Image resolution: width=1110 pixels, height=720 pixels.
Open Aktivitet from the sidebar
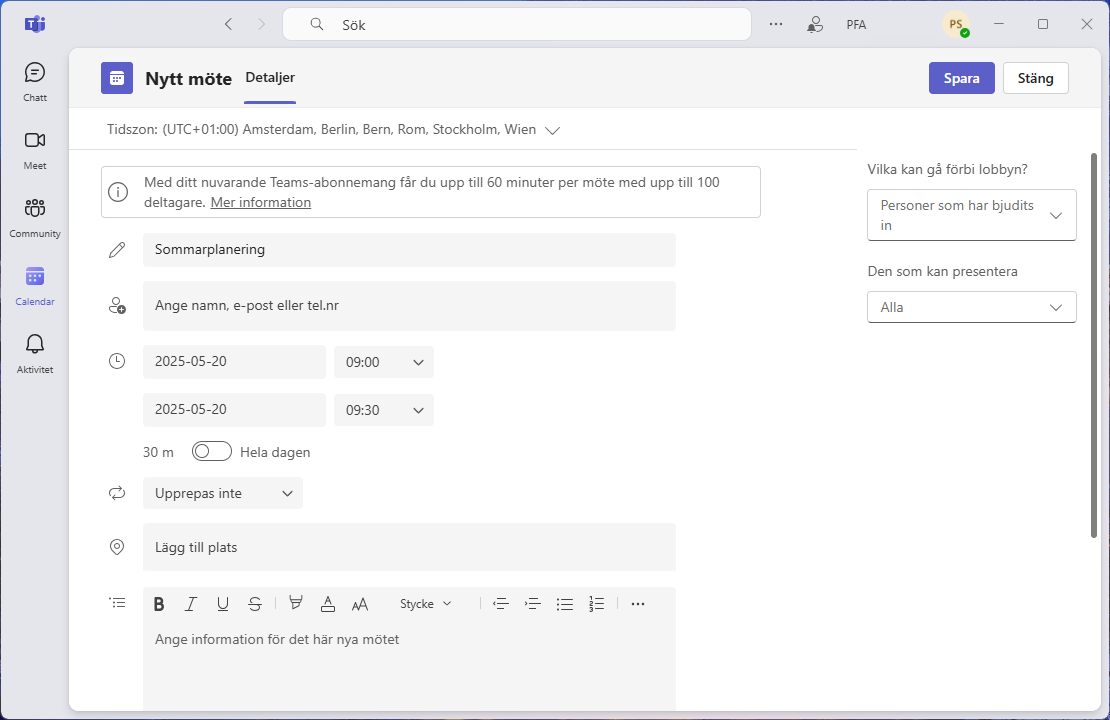click(x=34, y=351)
